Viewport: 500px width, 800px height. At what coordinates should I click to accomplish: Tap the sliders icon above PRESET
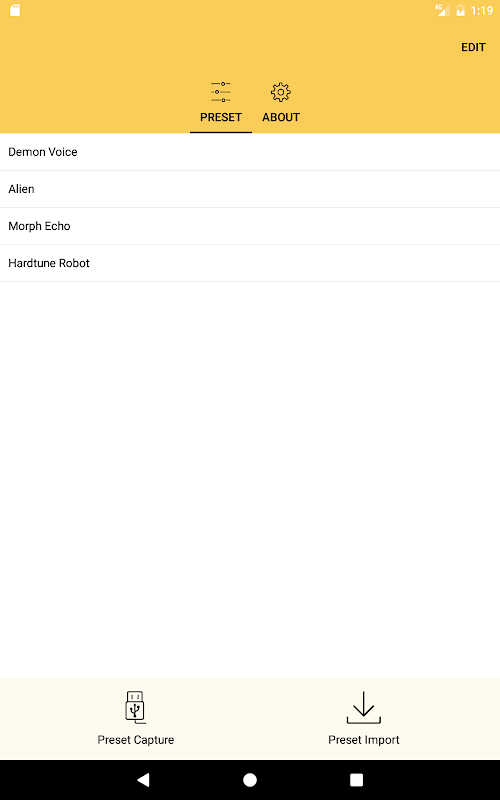(220, 92)
